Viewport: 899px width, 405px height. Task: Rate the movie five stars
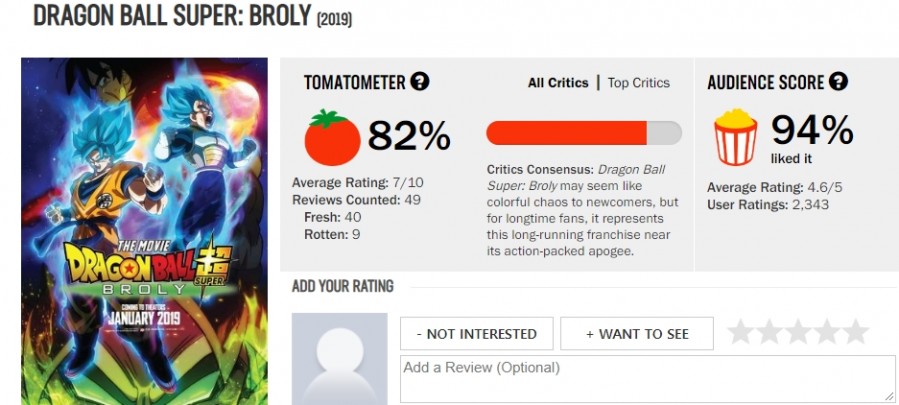[x=856, y=333]
